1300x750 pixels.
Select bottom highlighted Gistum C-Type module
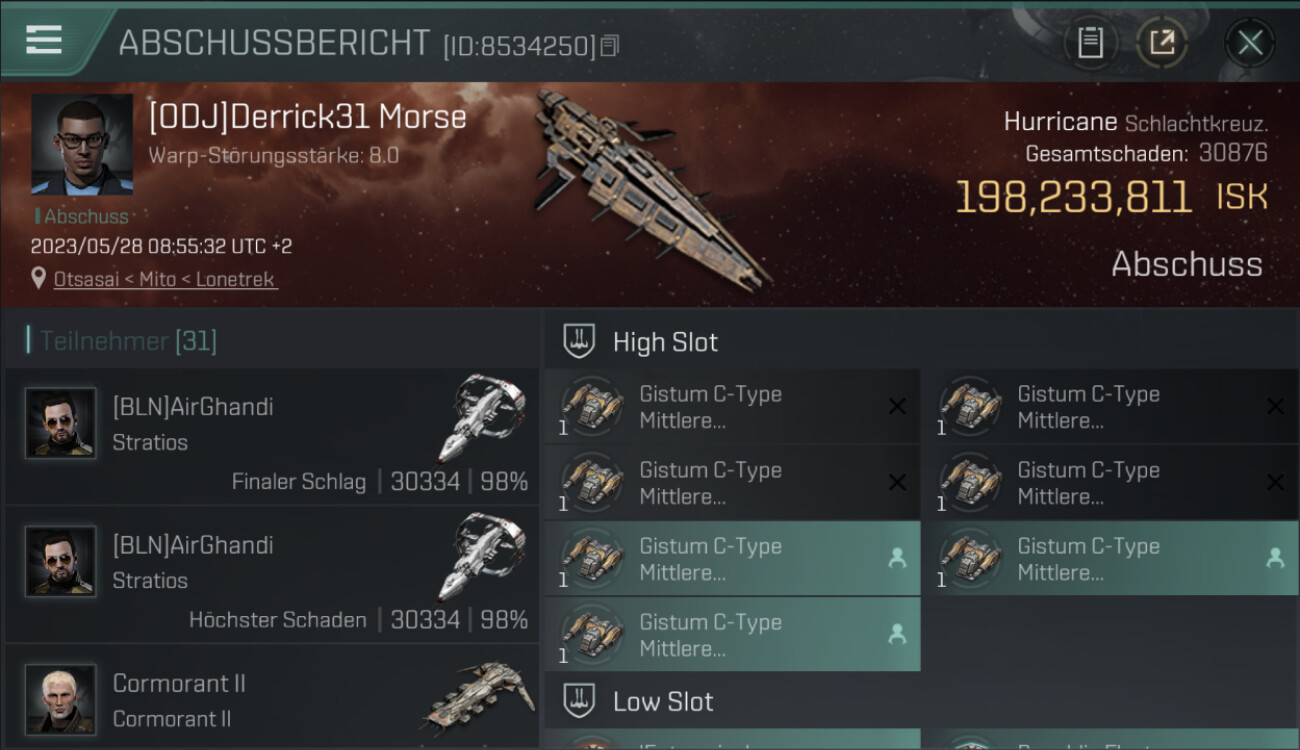(732, 635)
